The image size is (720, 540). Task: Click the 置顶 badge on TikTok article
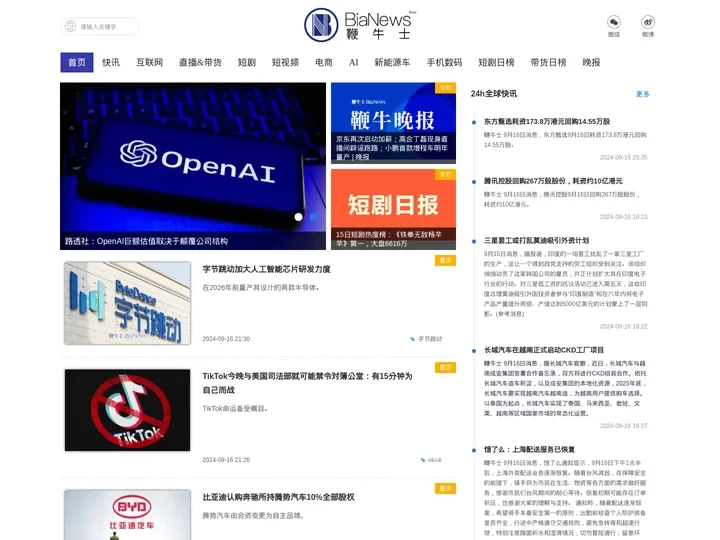[x=445, y=367]
